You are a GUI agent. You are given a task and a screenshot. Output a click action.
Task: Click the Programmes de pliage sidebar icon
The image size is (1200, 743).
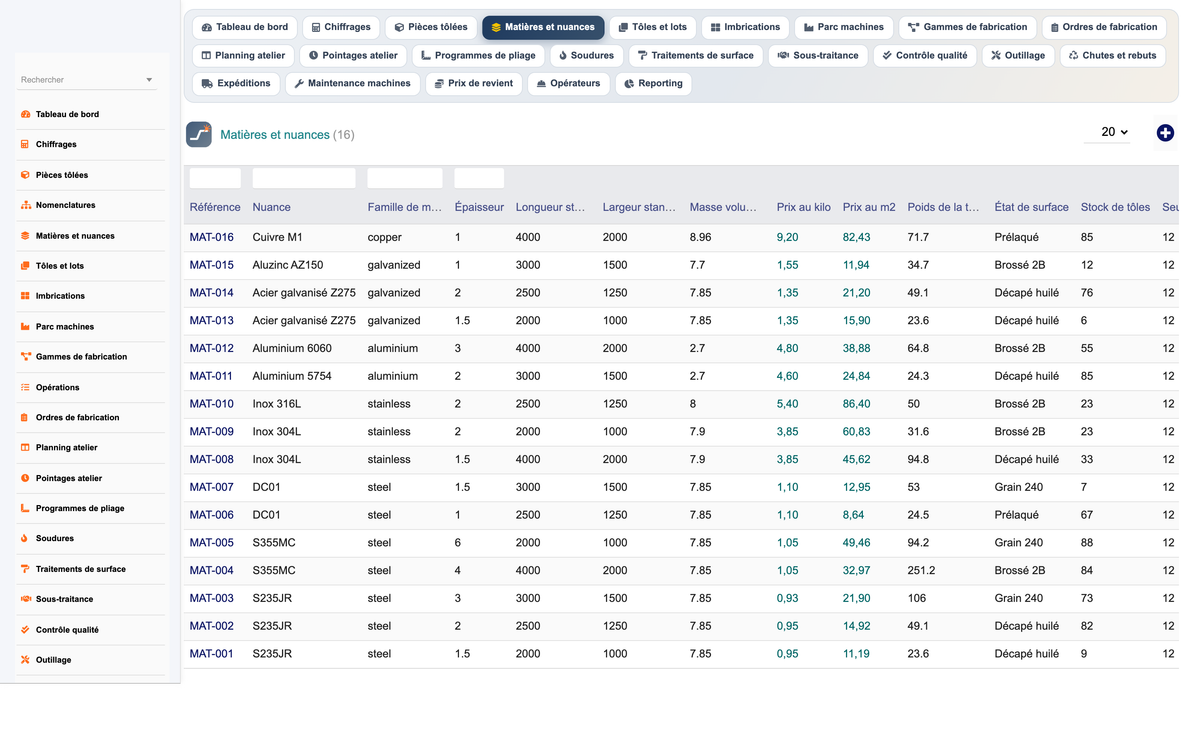tap(25, 508)
